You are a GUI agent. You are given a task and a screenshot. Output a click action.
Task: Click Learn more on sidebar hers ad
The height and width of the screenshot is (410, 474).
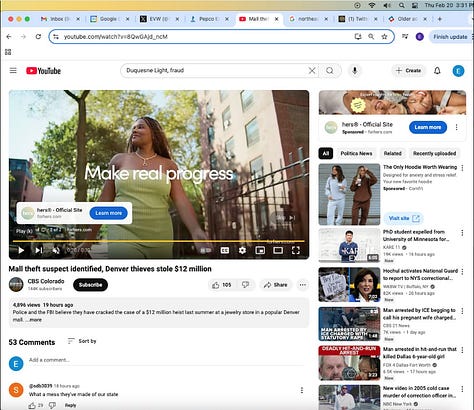coord(428,127)
